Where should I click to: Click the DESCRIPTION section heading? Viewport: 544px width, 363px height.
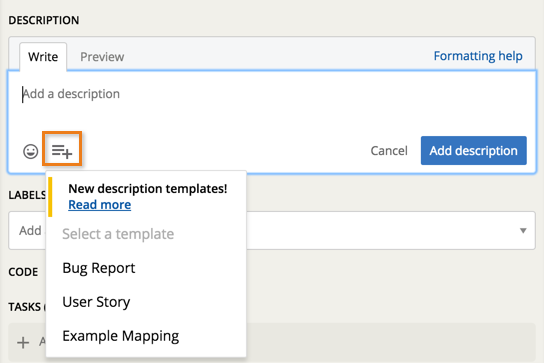click(44, 20)
